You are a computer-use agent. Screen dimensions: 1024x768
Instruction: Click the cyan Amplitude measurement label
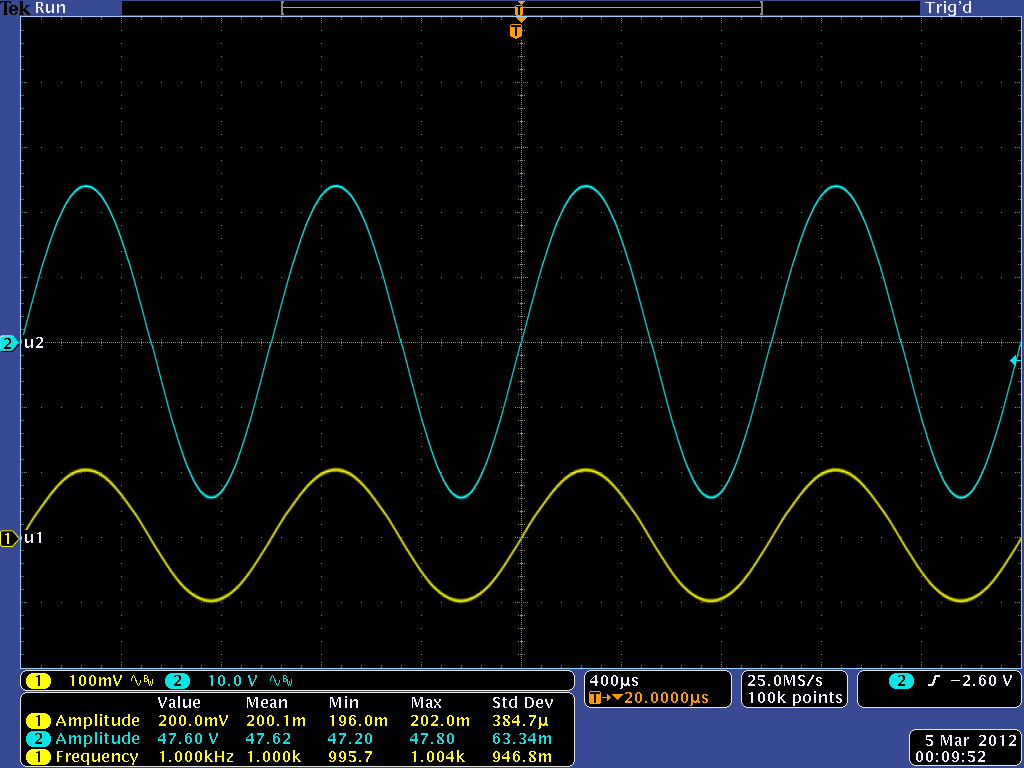[98, 739]
